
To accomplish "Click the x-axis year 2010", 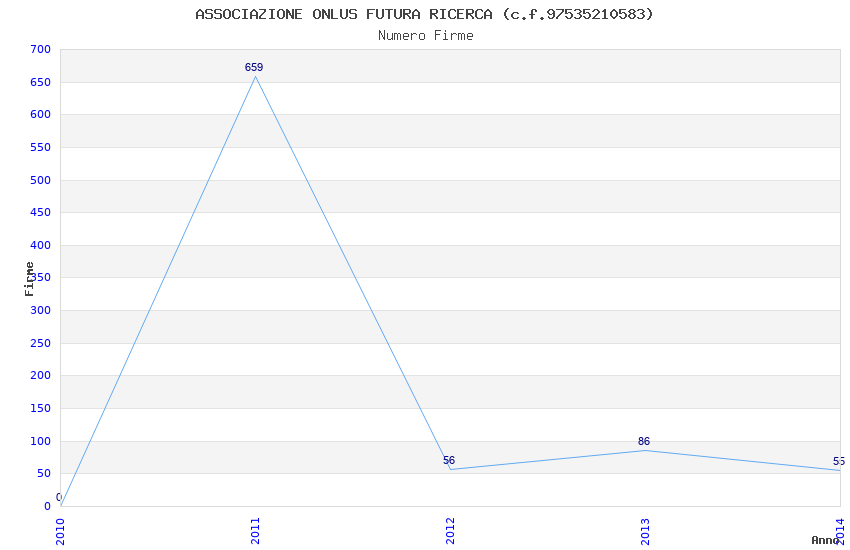I will click(x=60, y=531).
